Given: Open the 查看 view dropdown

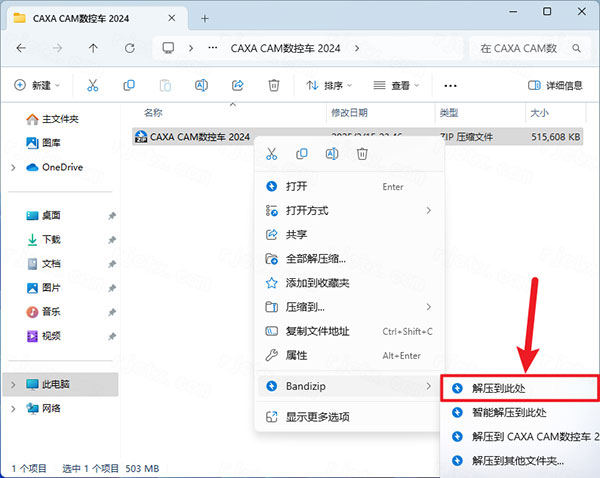Looking at the screenshot, I should click(396, 85).
